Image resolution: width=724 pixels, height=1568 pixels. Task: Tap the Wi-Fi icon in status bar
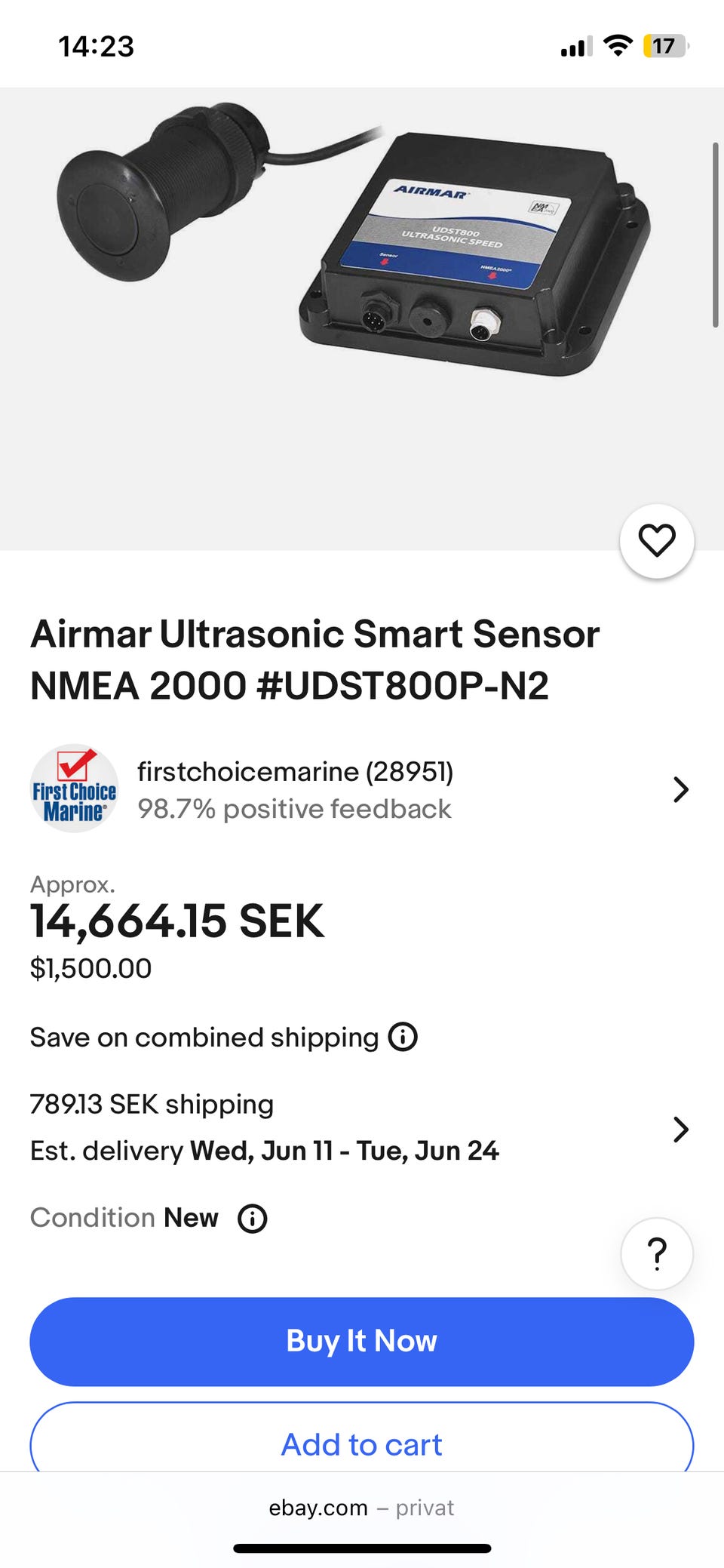click(618, 46)
